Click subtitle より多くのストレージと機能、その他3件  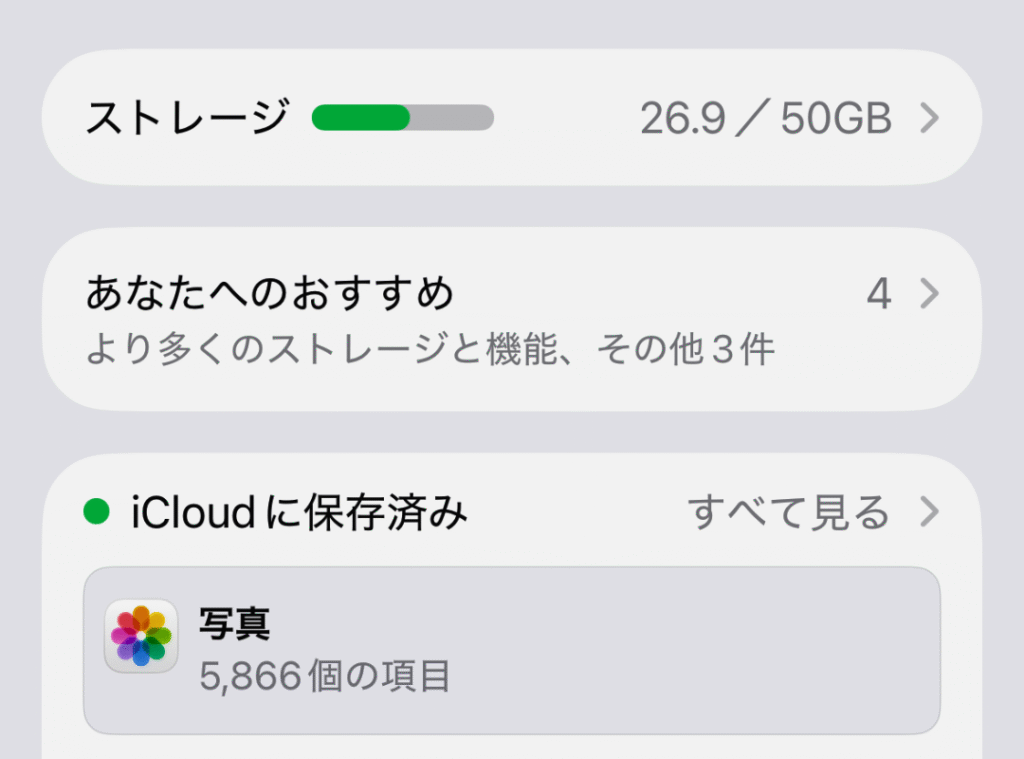click(x=430, y=350)
